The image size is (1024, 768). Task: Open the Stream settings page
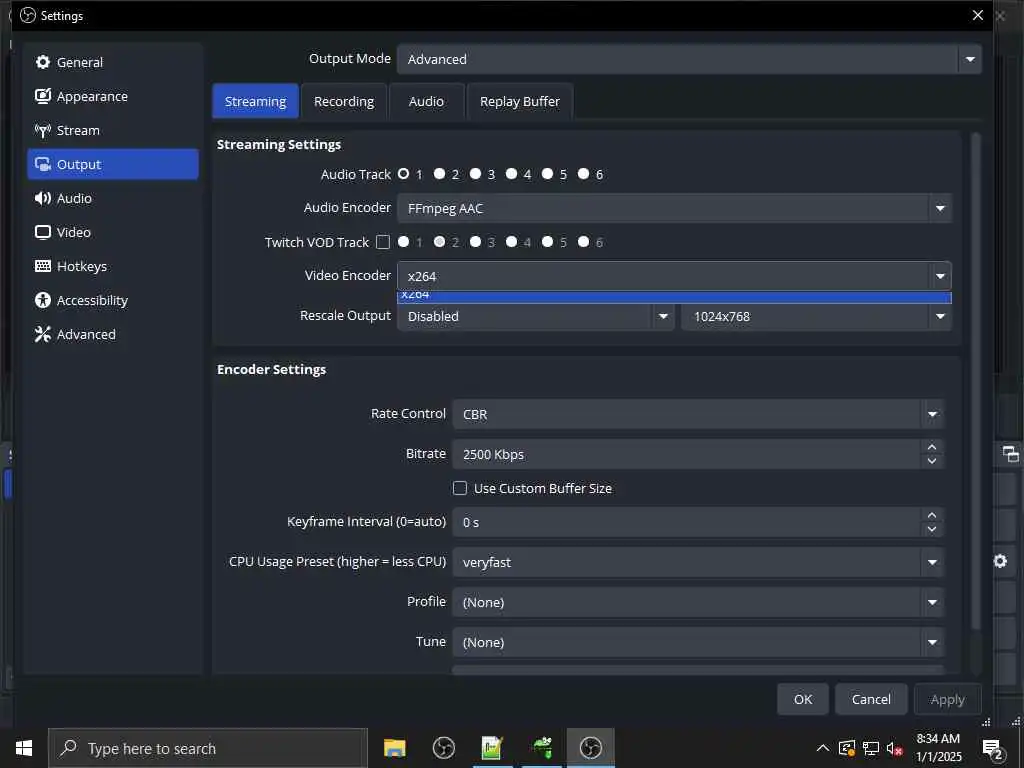point(112,130)
